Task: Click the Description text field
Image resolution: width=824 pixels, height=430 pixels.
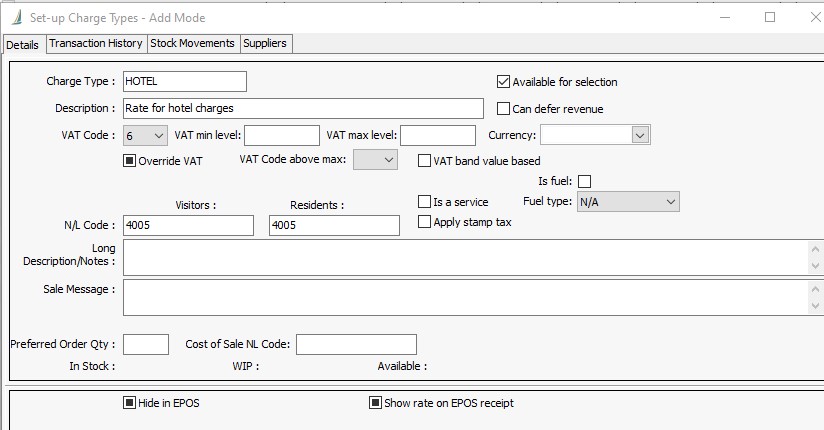Action: point(301,108)
